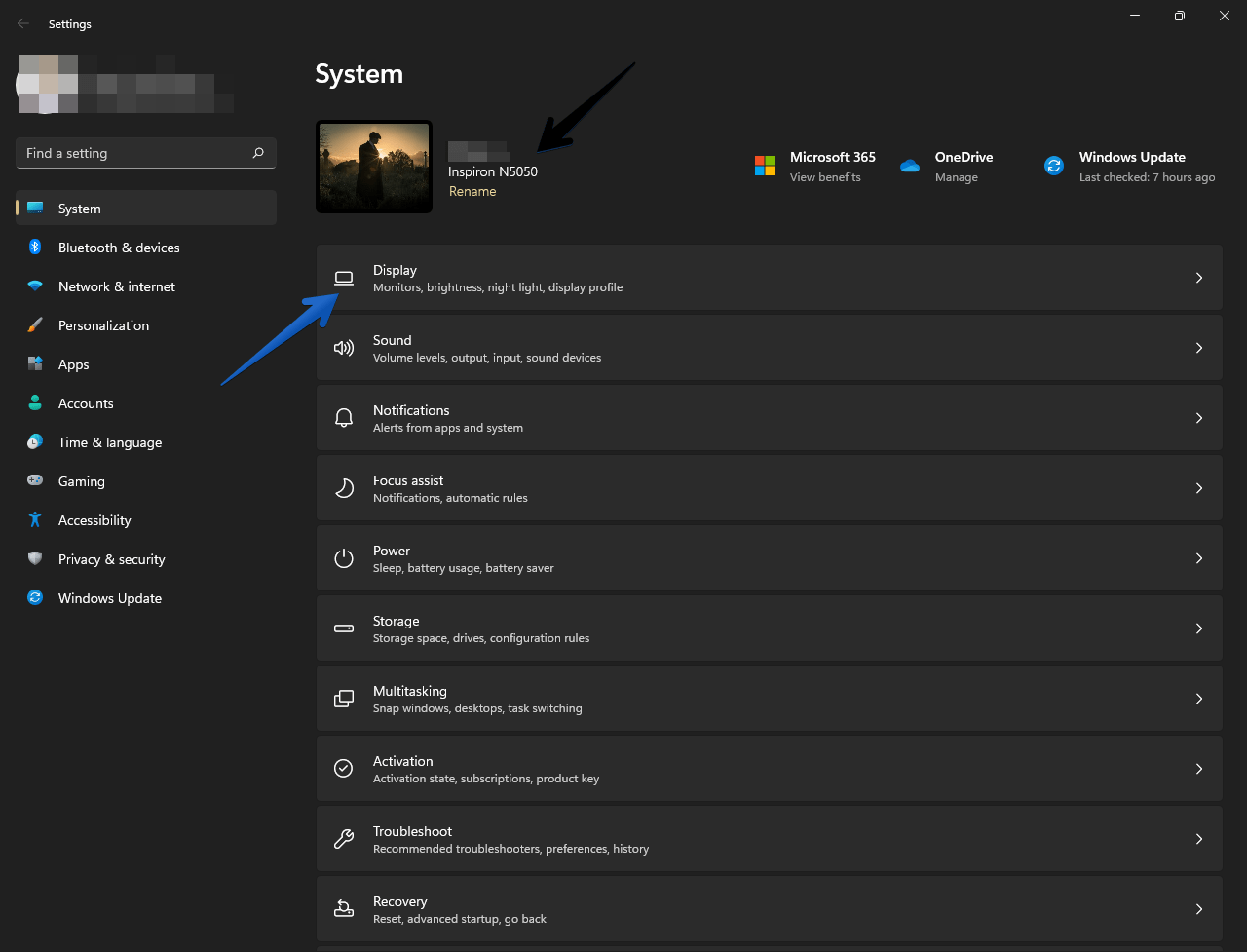Click the Power button icon
The height and width of the screenshot is (952, 1247).
[344, 558]
